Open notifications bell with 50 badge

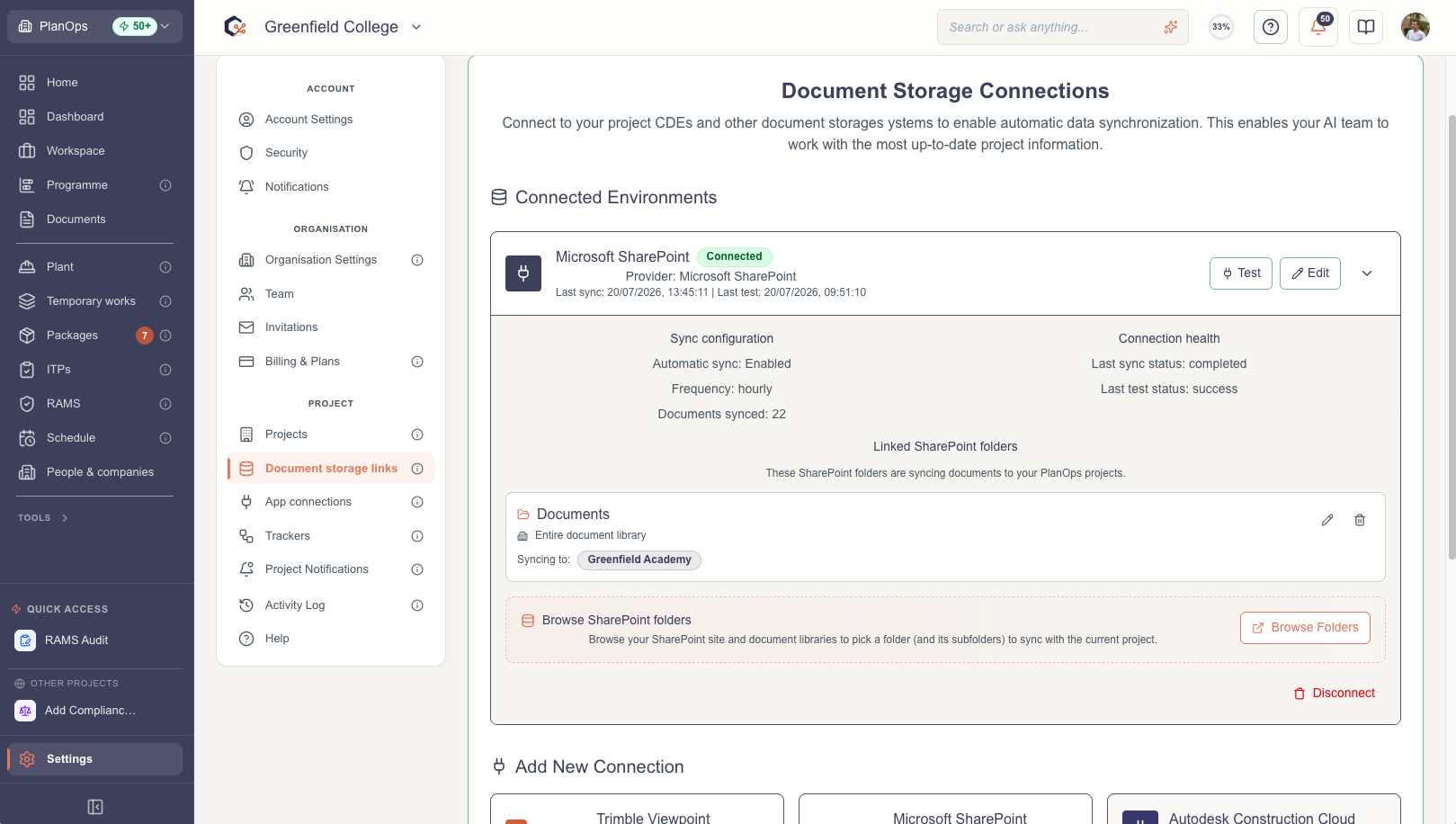tap(1318, 27)
